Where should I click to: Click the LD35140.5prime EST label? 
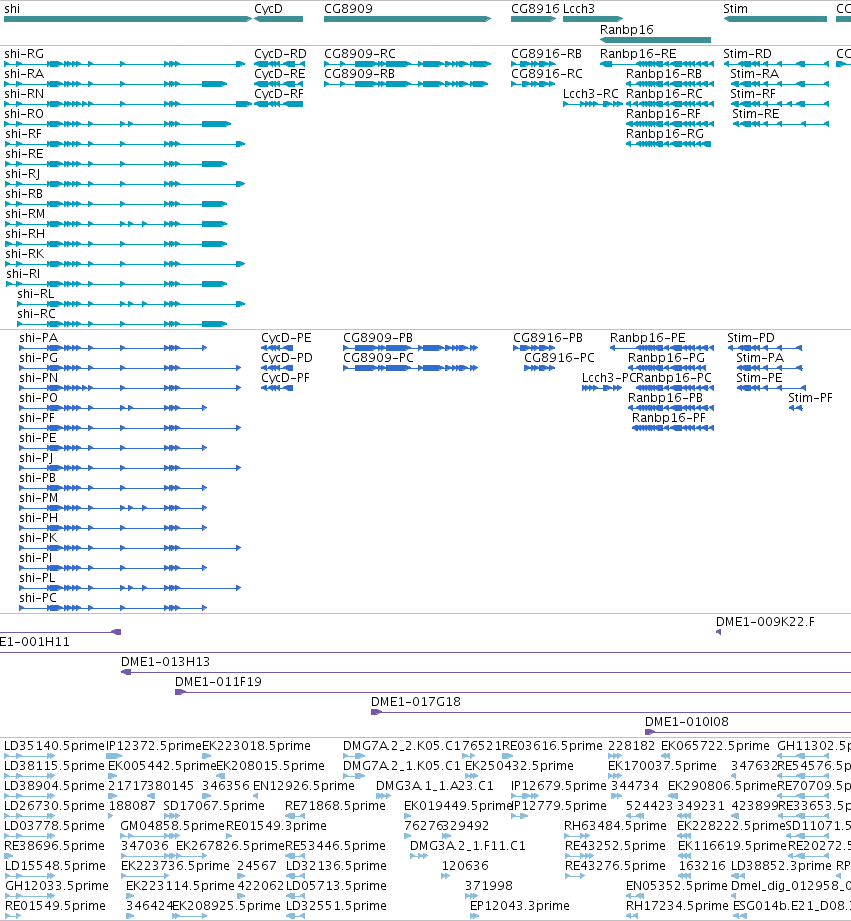click(54, 747)
